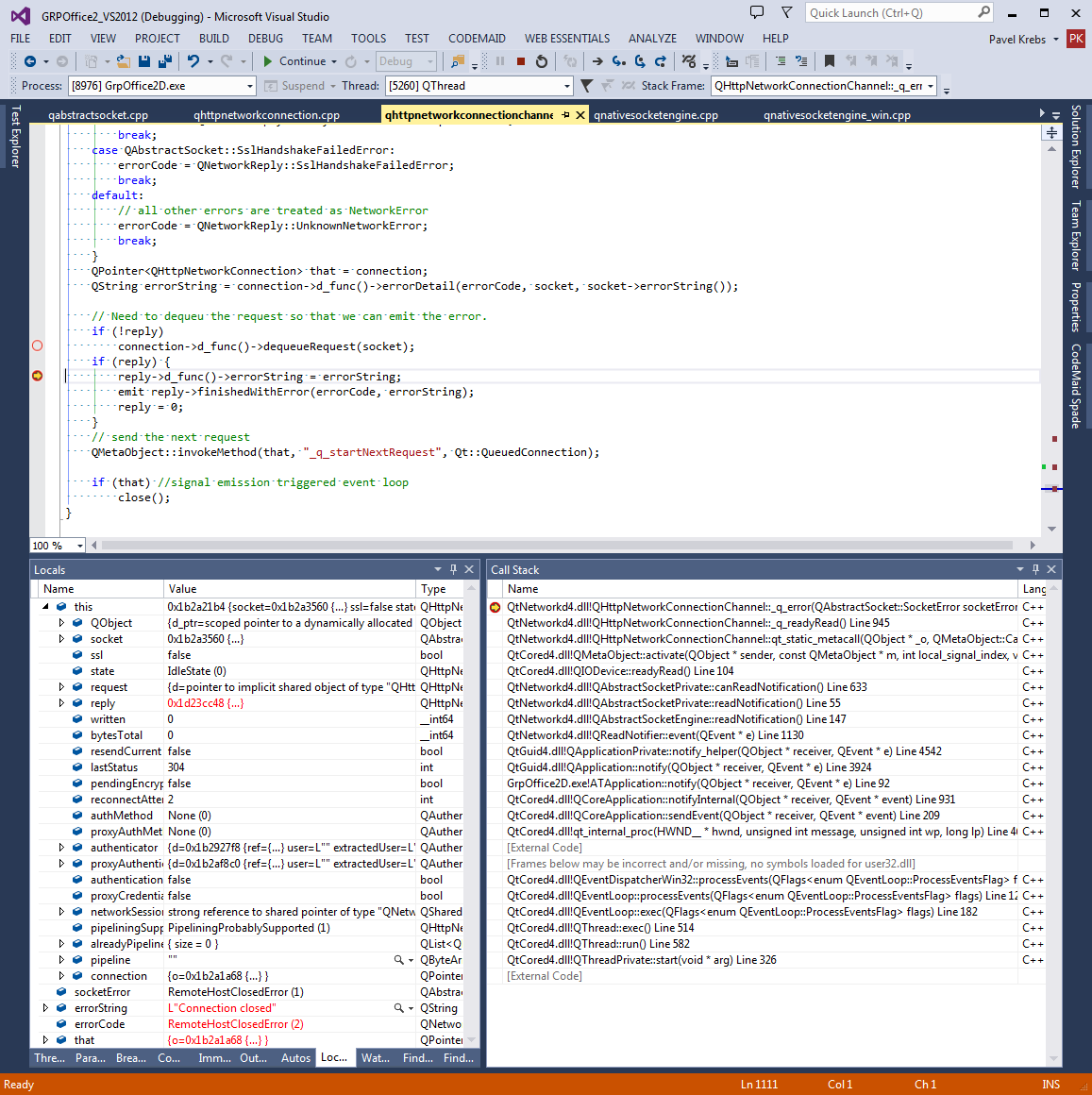Click the Save All icon
This screenshot has width=1092, height=1095.
(164, 61)
